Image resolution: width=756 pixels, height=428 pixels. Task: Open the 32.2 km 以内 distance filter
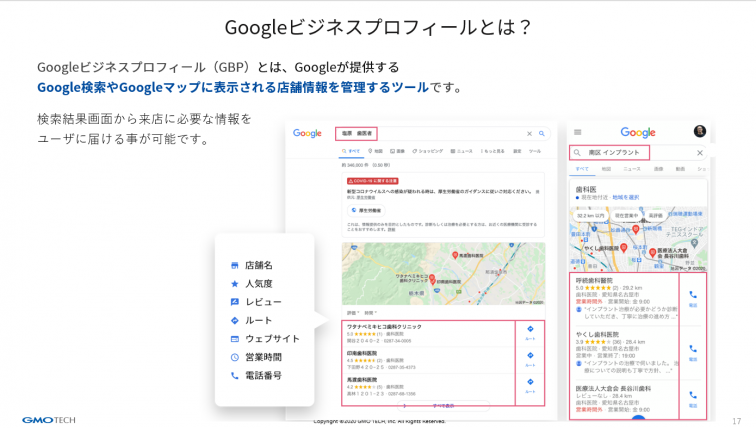590,214
